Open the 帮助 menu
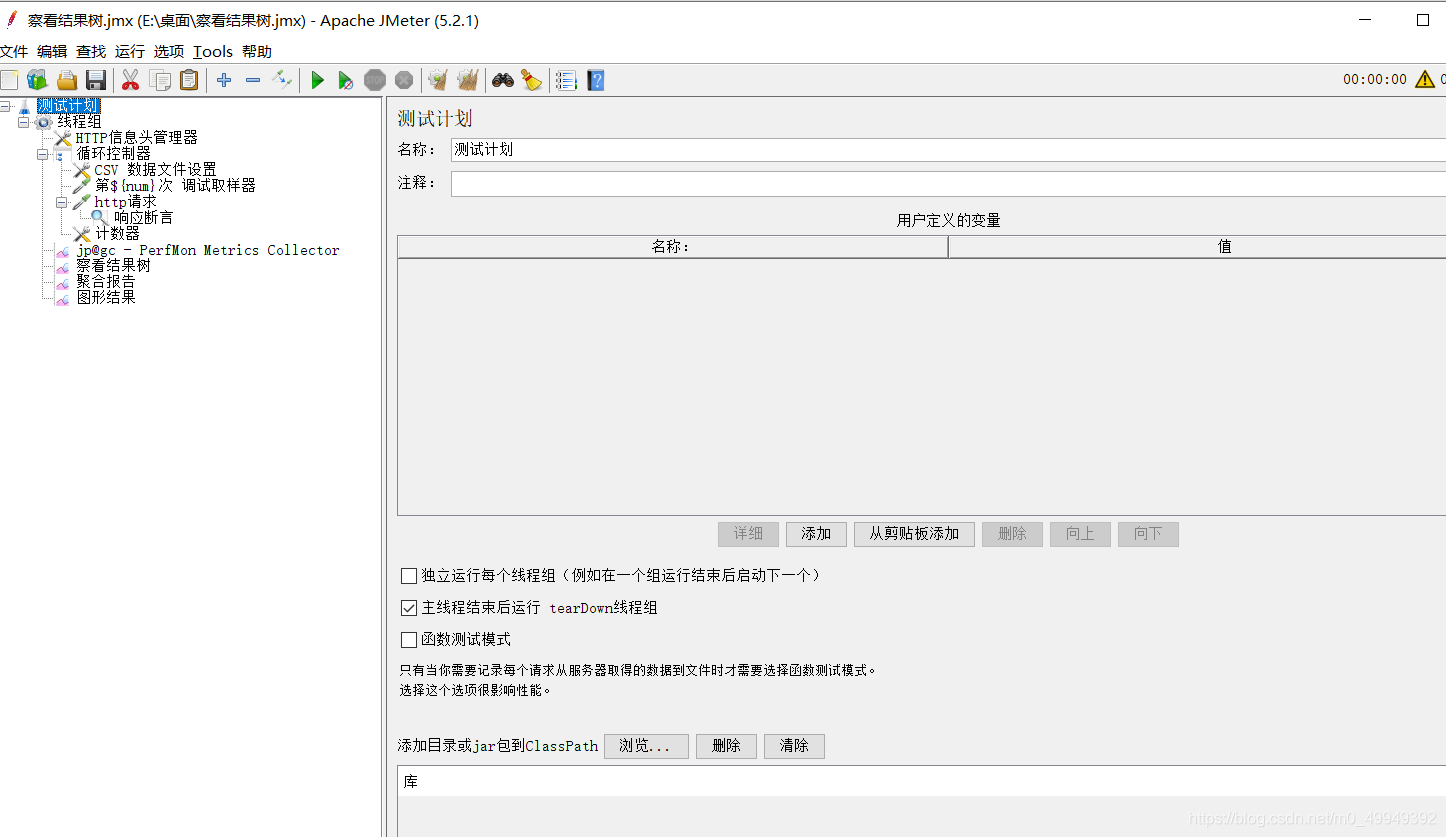Viewport: 1446px width, 837px height. coord(257,52)
